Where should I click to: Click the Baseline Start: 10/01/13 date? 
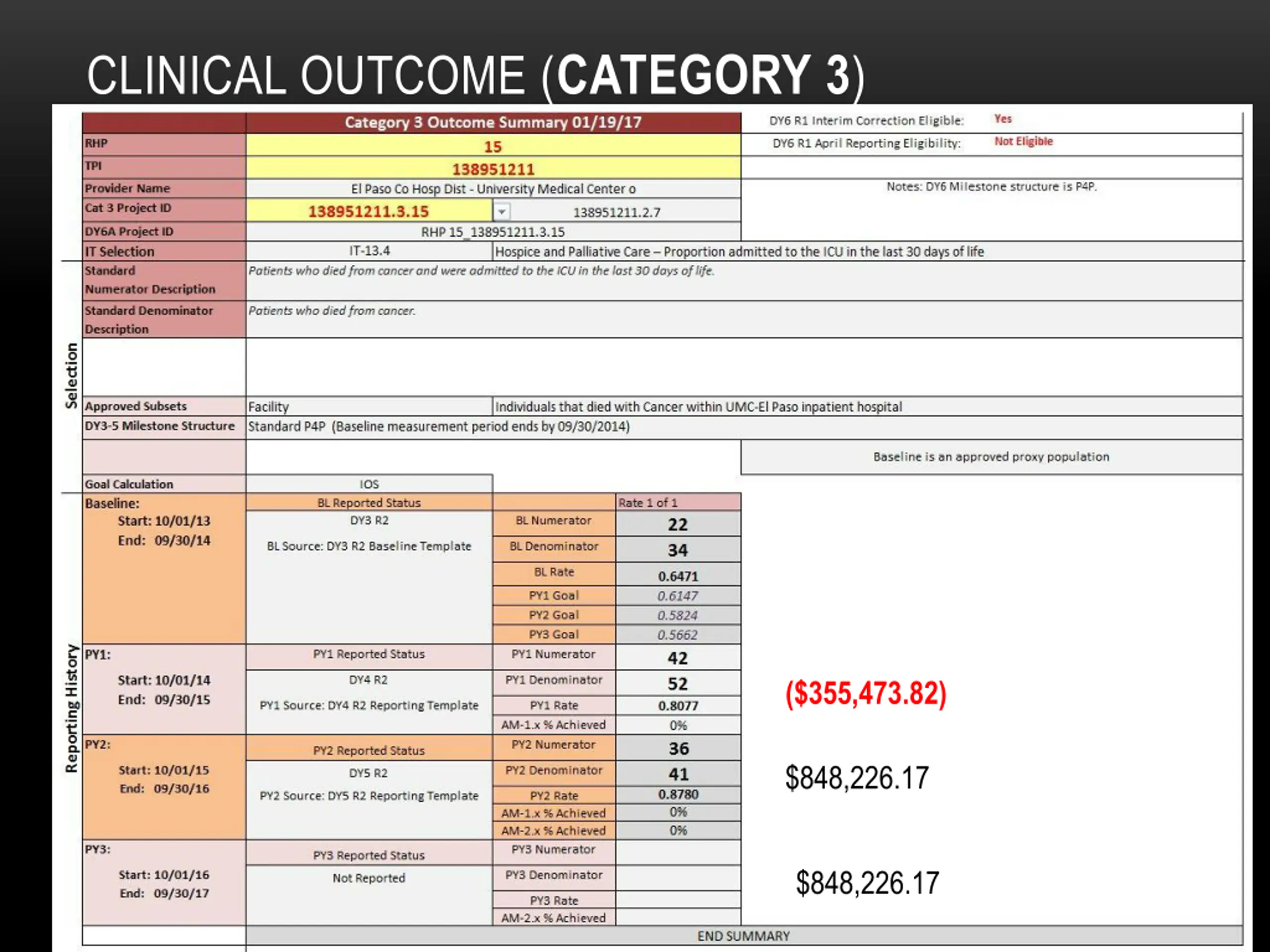[164, 521]
